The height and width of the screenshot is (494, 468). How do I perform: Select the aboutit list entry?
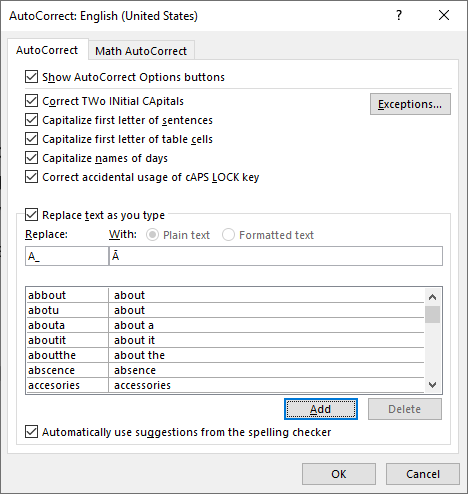225,340
